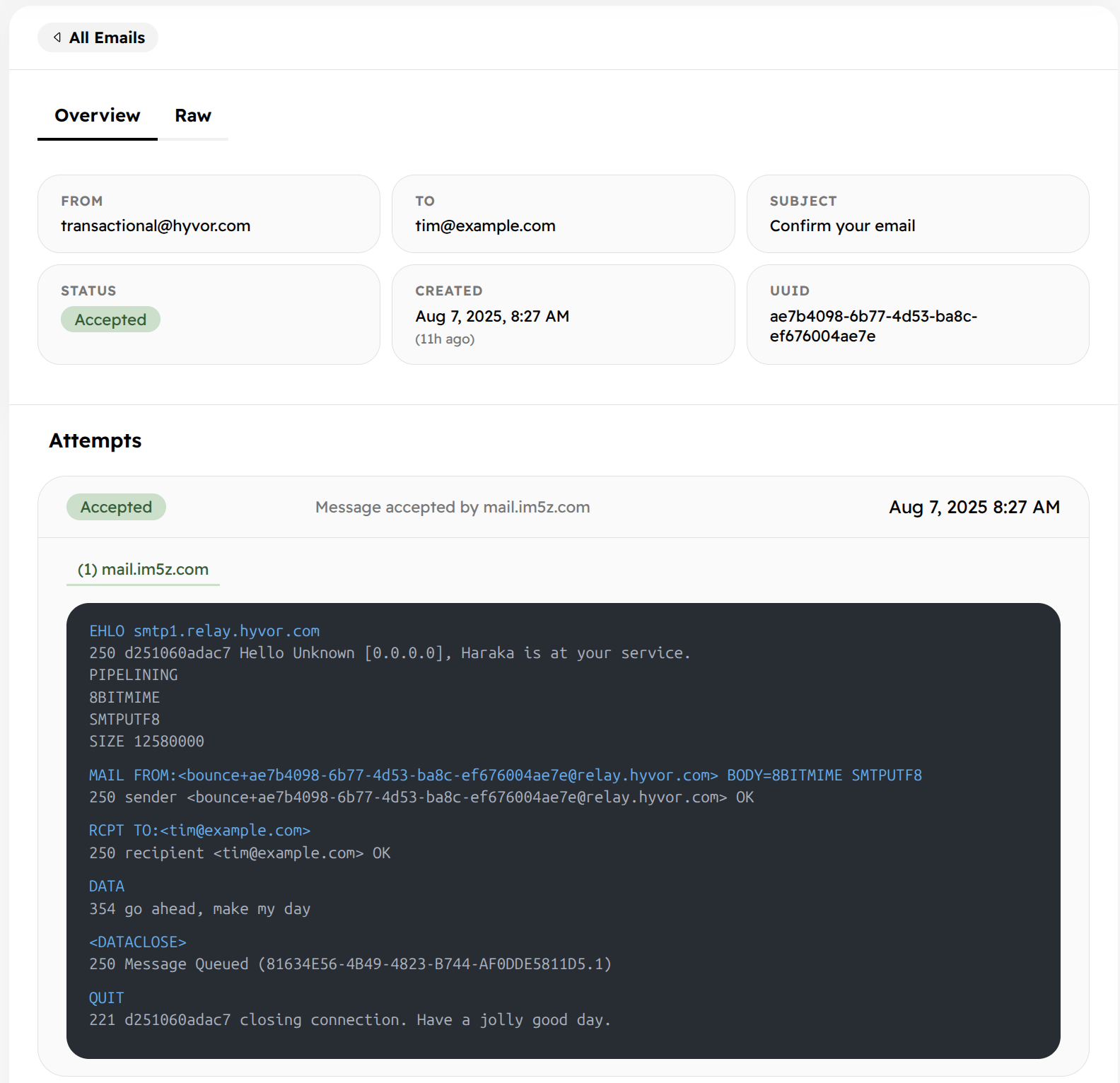The image size is (1120, 1083).
Task: Click the Accepted status badge
Action: click(110, 320)
